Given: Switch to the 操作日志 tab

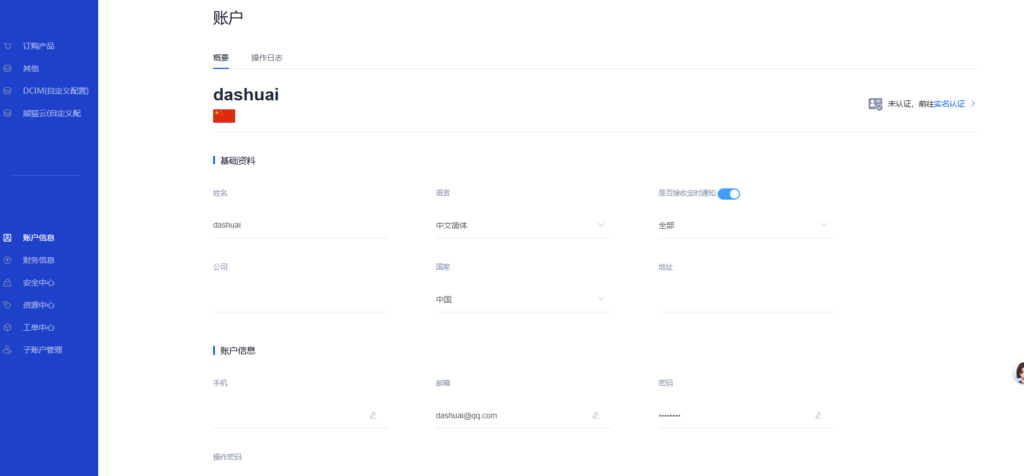Looking at the screenshot, I should tap(266, 57).
